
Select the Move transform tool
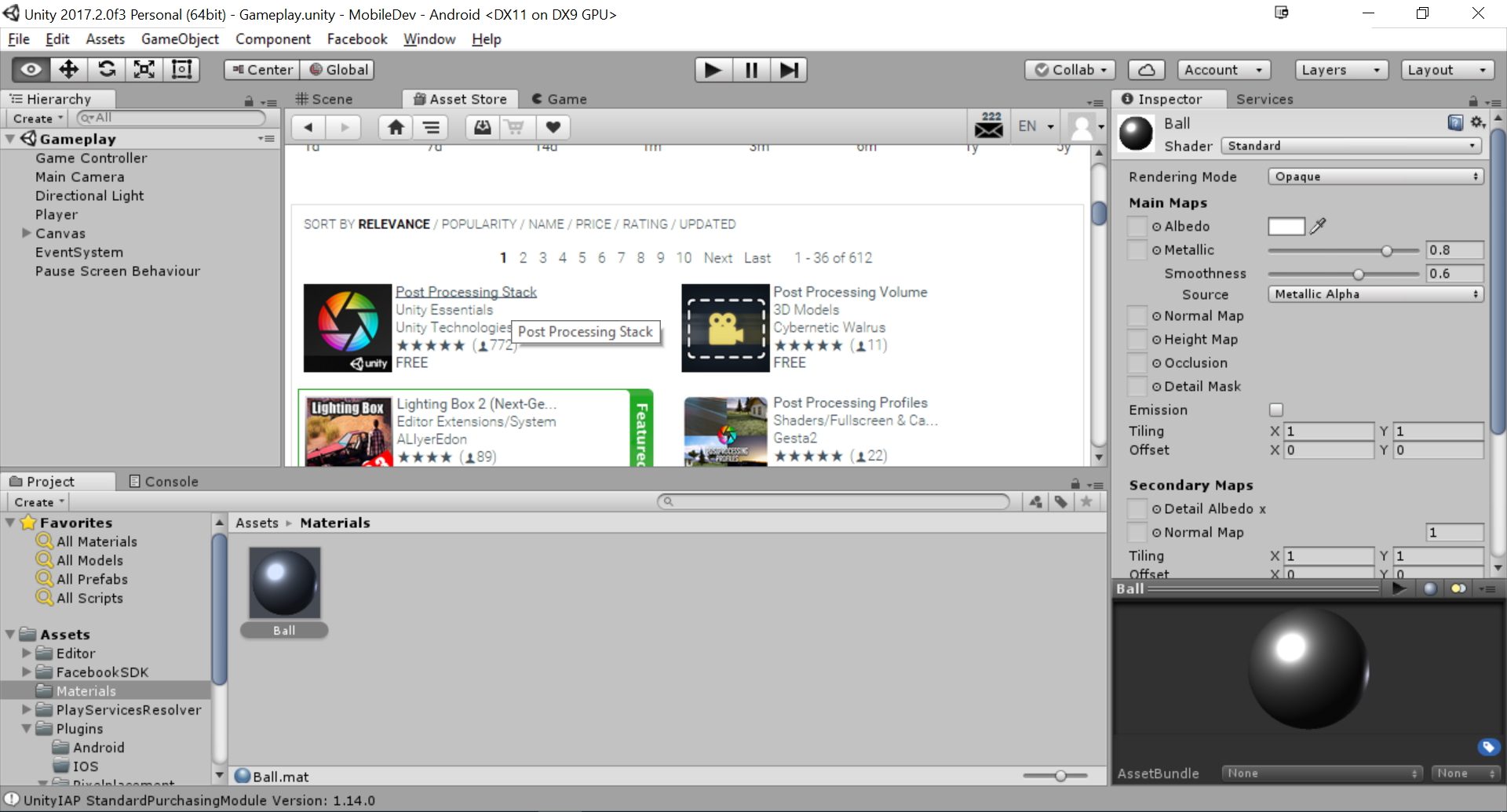pos(69,70)
